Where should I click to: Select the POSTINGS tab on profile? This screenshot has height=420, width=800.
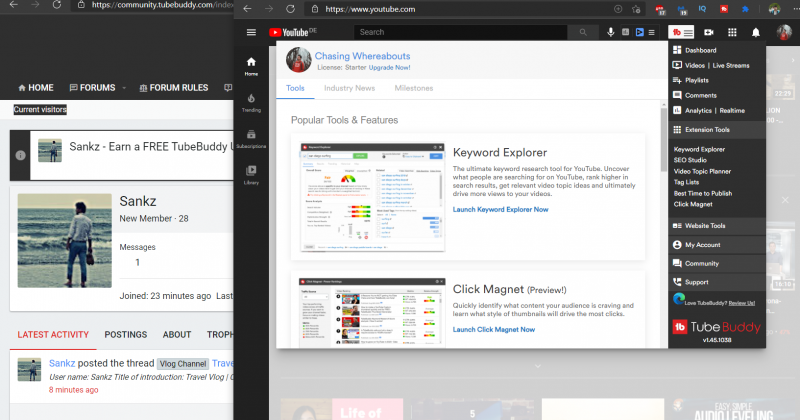coord(126,334)
